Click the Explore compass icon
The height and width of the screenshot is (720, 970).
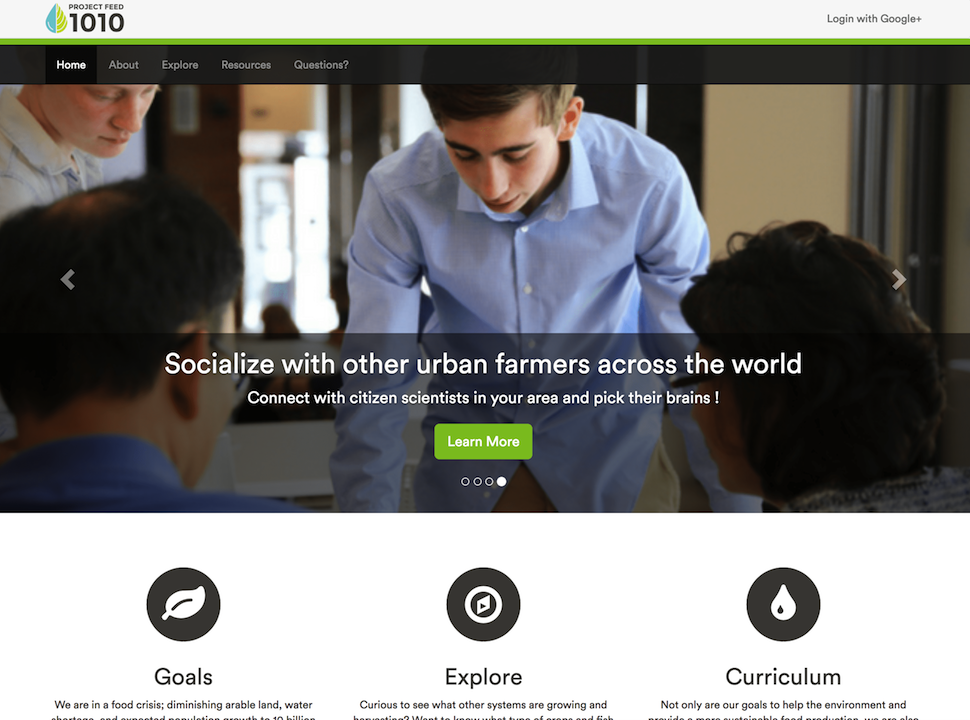pos(483,604)
